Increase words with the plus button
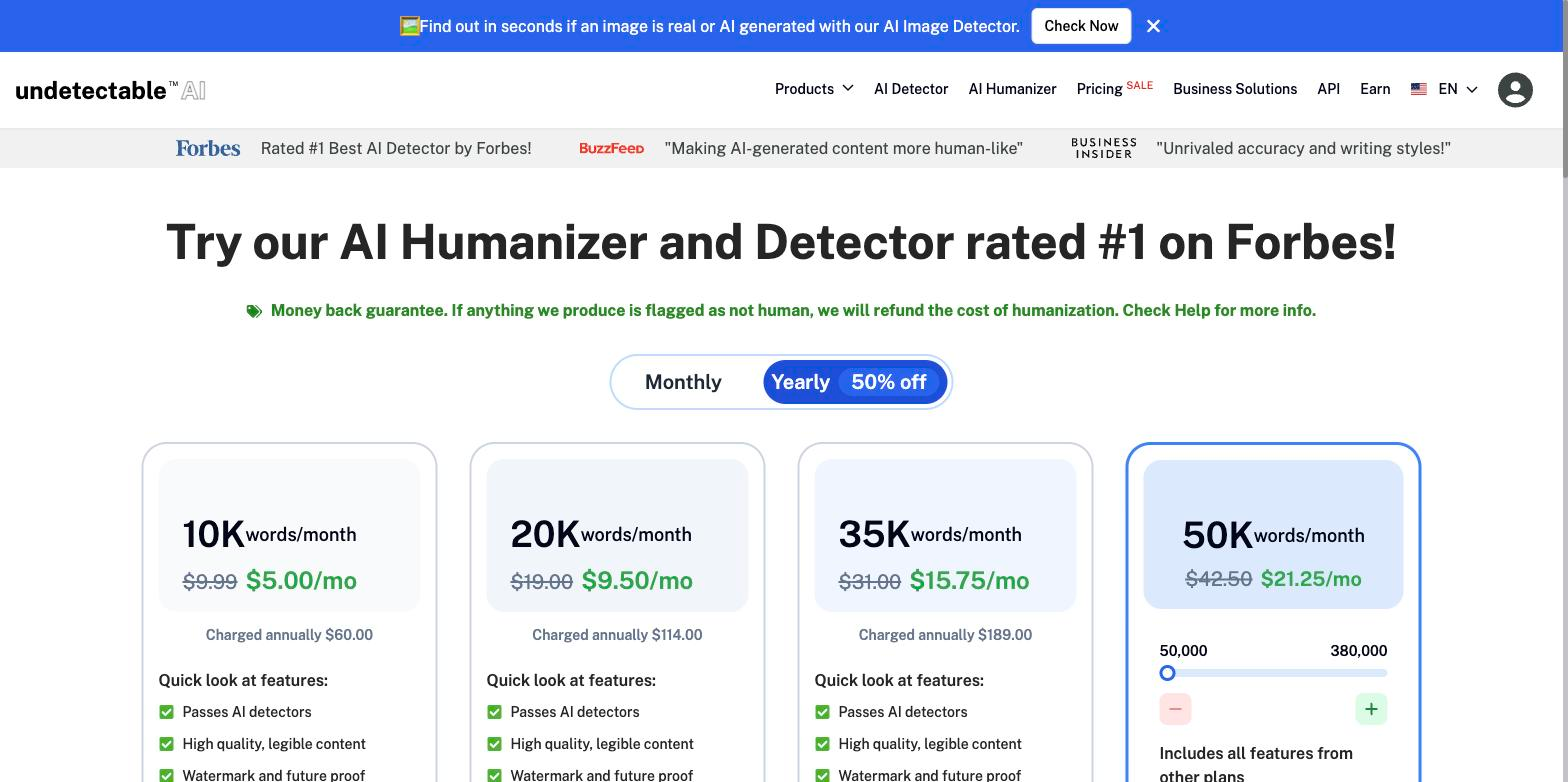 tap(1371, 709)
